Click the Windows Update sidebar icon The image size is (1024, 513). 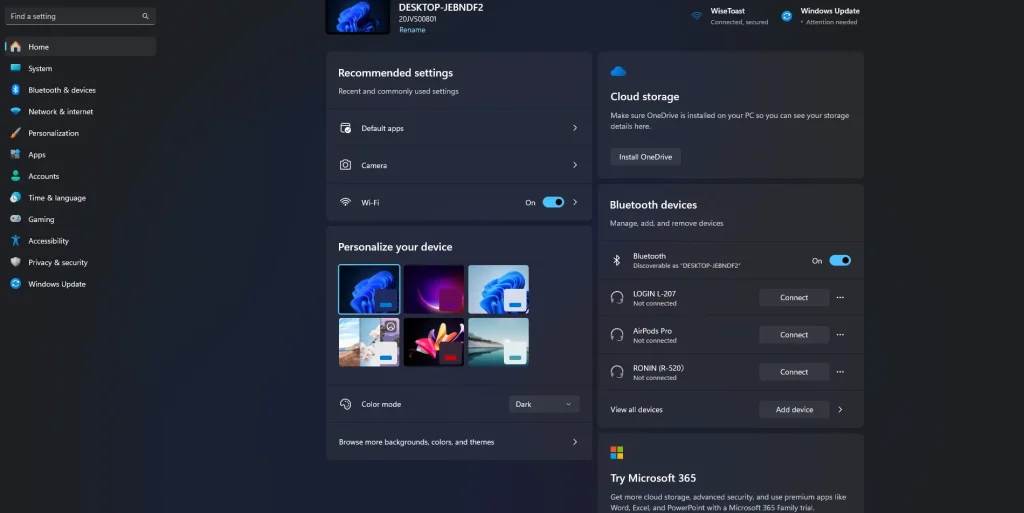tap(16, 283)
